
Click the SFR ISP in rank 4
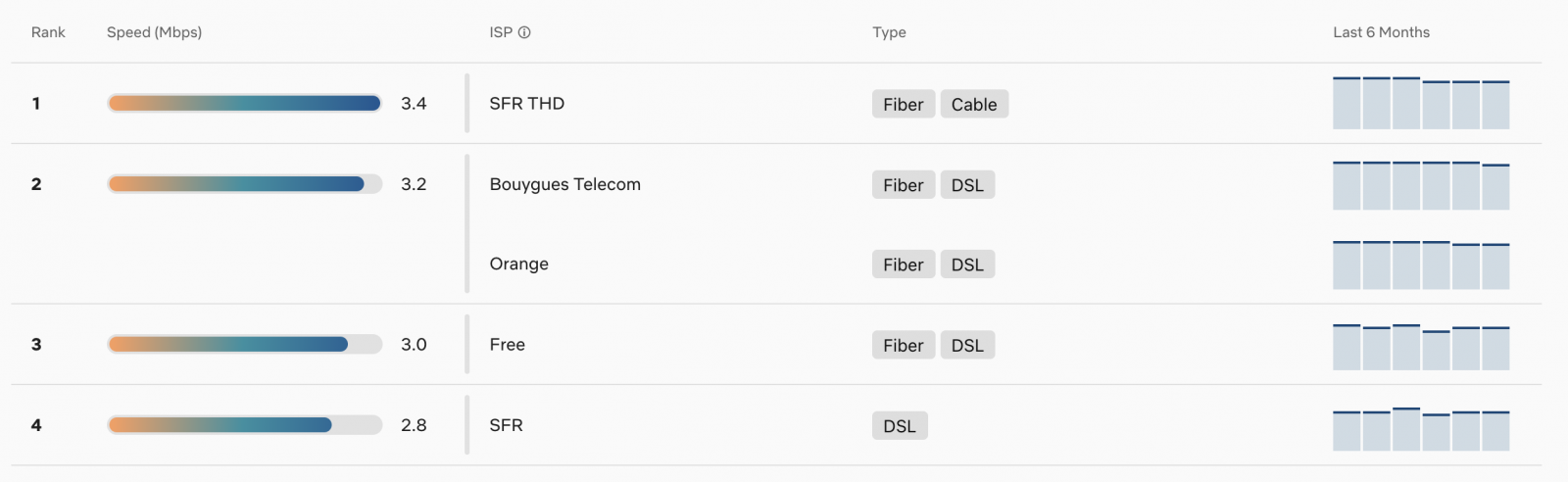pyautogui.click(x=506, y=425)
